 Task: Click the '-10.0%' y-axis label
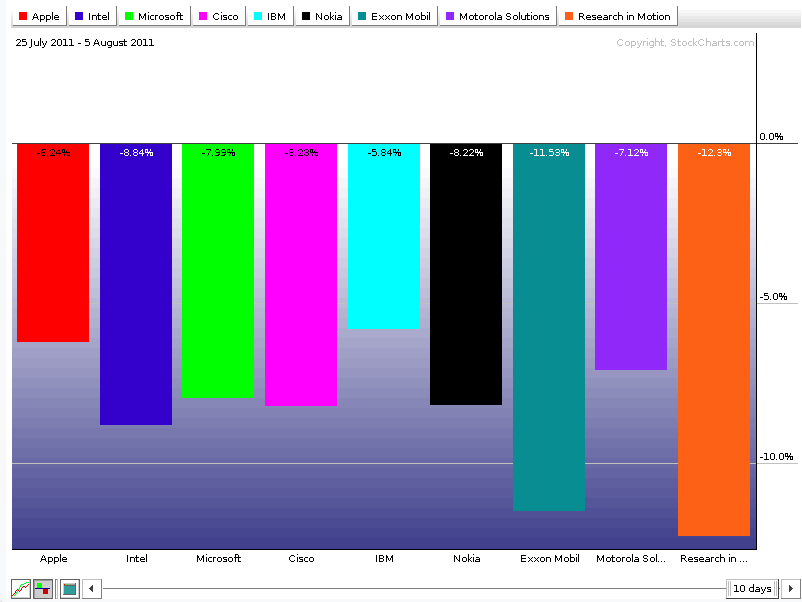776,457
